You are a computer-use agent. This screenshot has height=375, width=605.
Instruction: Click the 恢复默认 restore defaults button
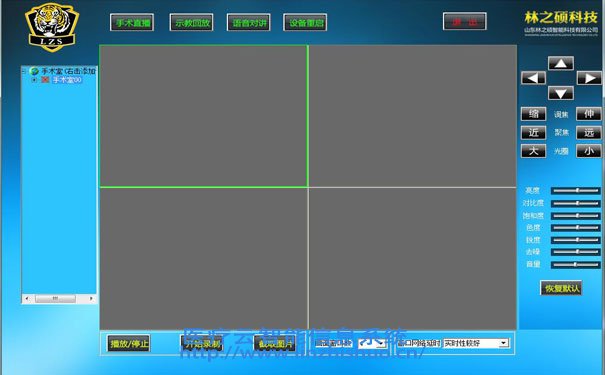561,288
